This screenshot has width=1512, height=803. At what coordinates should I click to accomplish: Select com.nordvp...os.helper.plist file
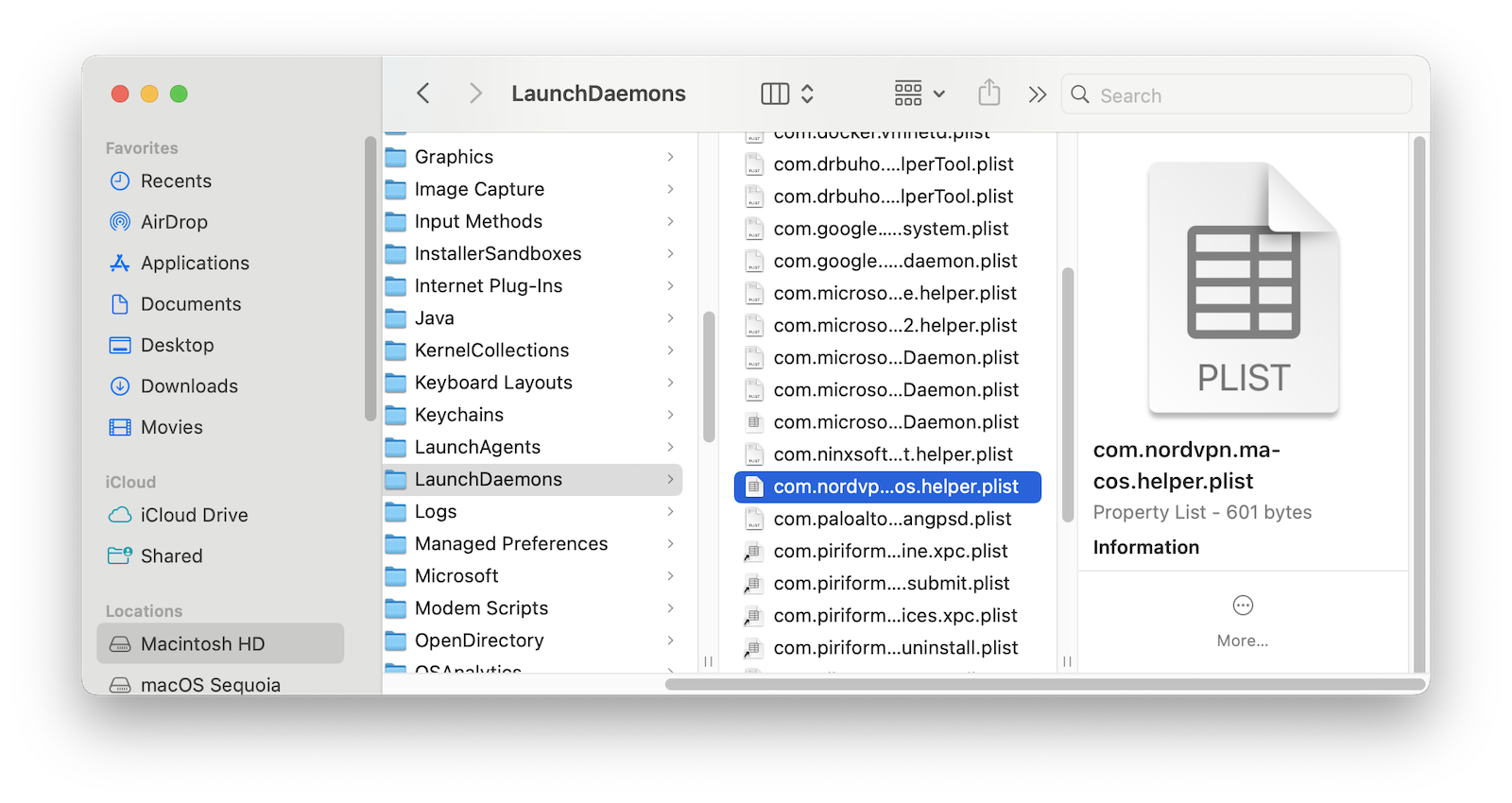(887, 487)
